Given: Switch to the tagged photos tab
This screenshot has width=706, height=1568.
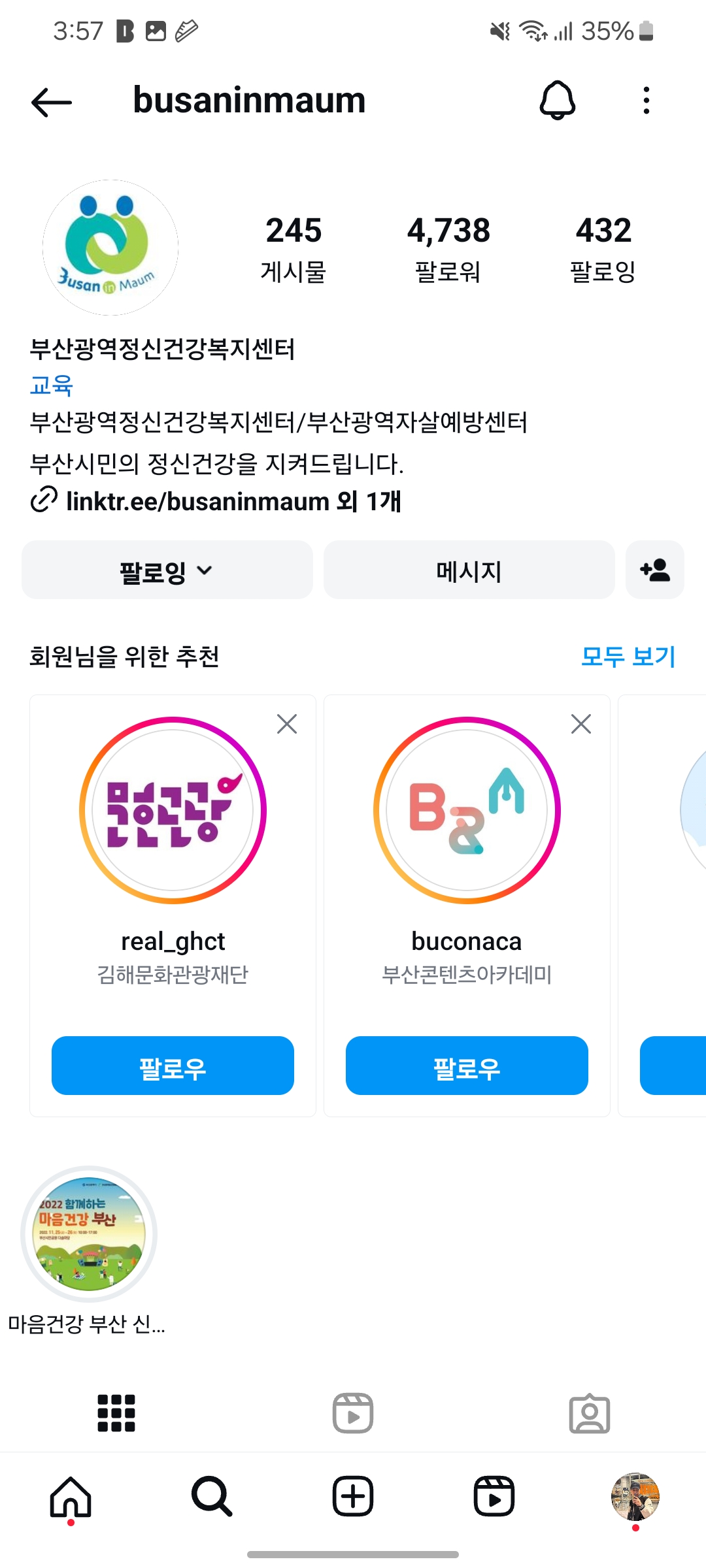Looking at the screenshot, I should click(590, 1413).
